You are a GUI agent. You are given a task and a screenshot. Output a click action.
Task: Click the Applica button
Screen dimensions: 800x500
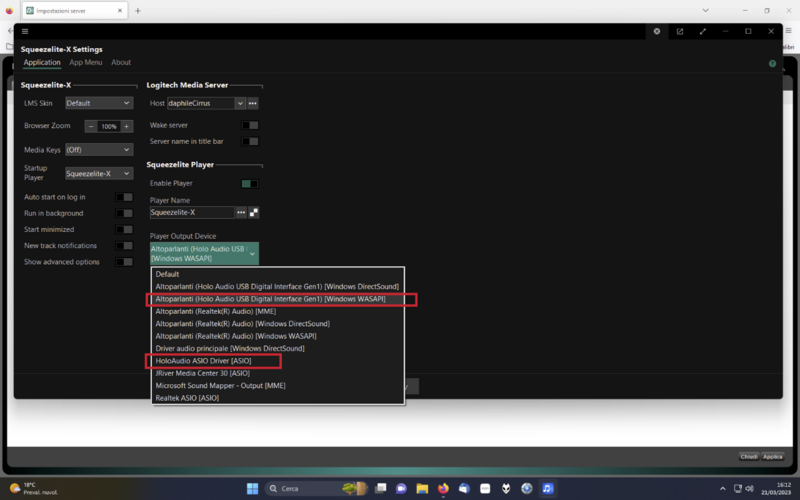point(773,457)
